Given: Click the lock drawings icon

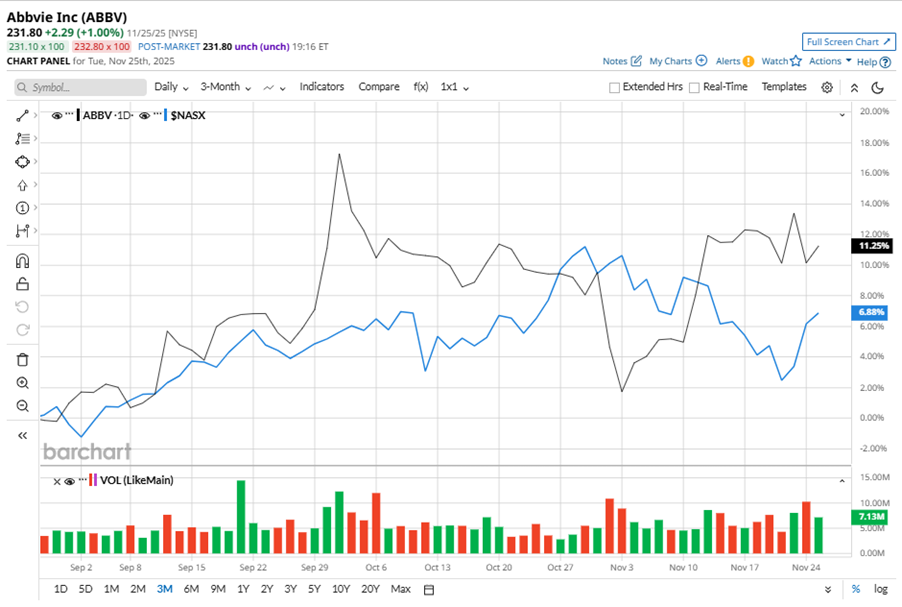Looking at the screenshot, I should (22, 284).
